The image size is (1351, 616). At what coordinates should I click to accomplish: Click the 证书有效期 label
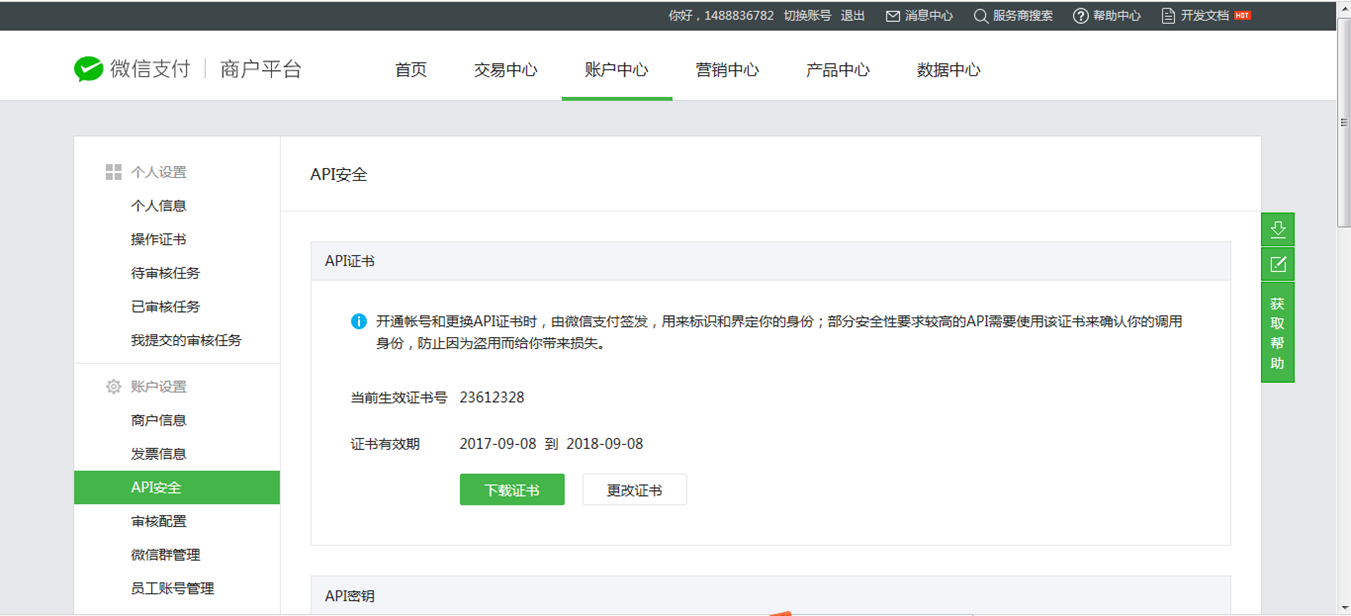point(385,444)
